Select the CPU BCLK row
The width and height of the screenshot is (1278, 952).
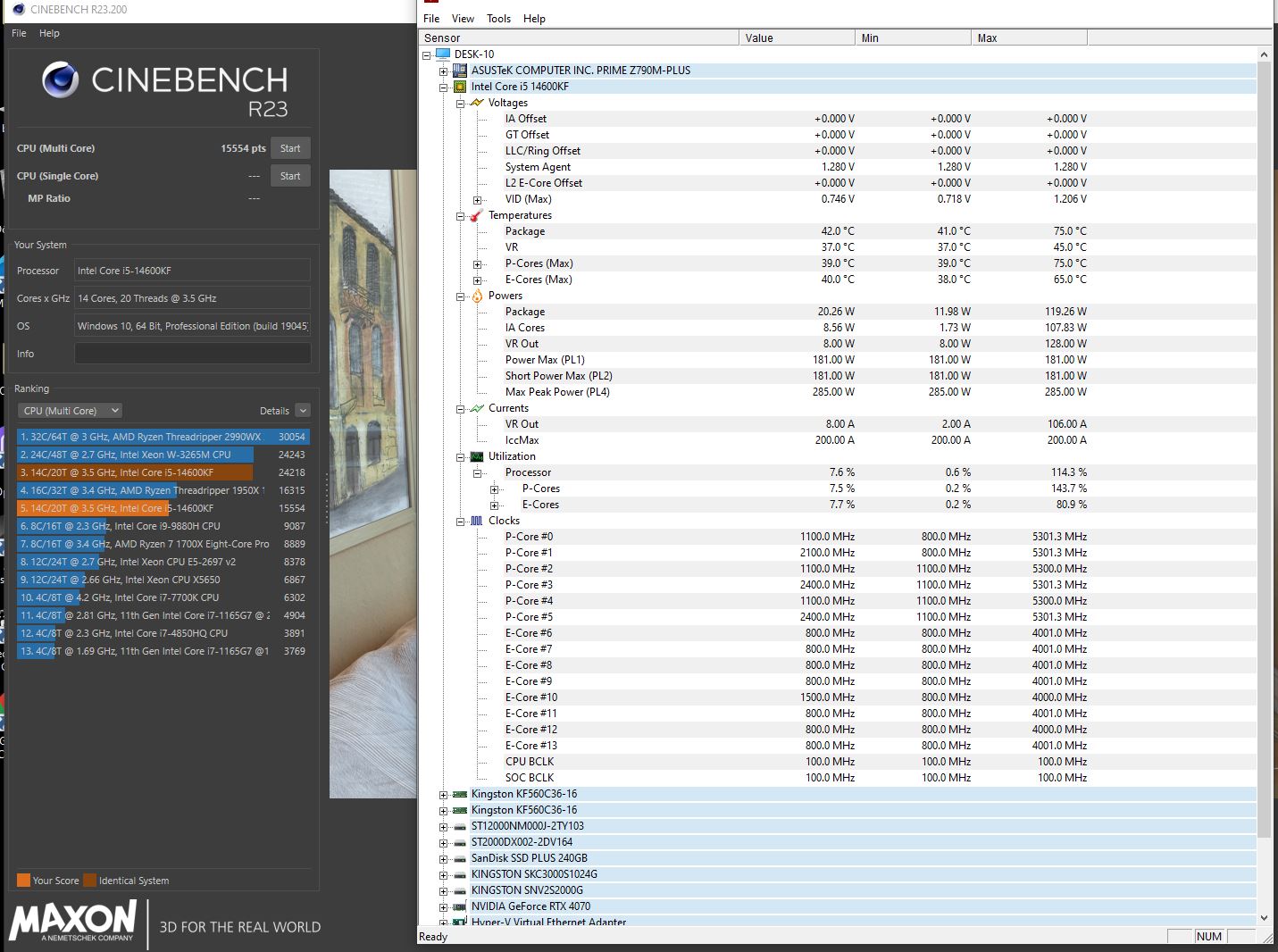click(x=838, y=762)
